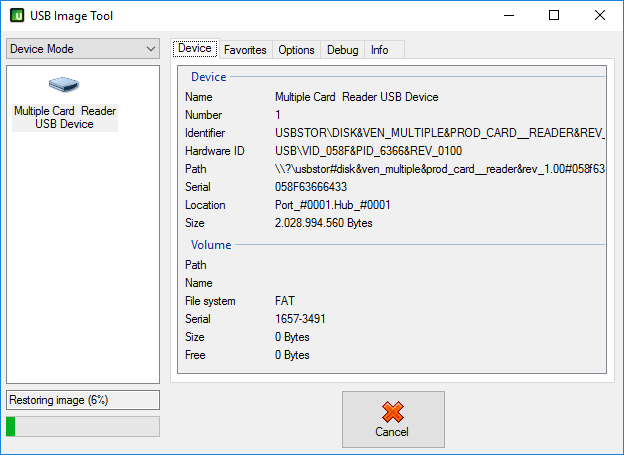
Task: Switch to the Debug tab
Action: (343, 50)
